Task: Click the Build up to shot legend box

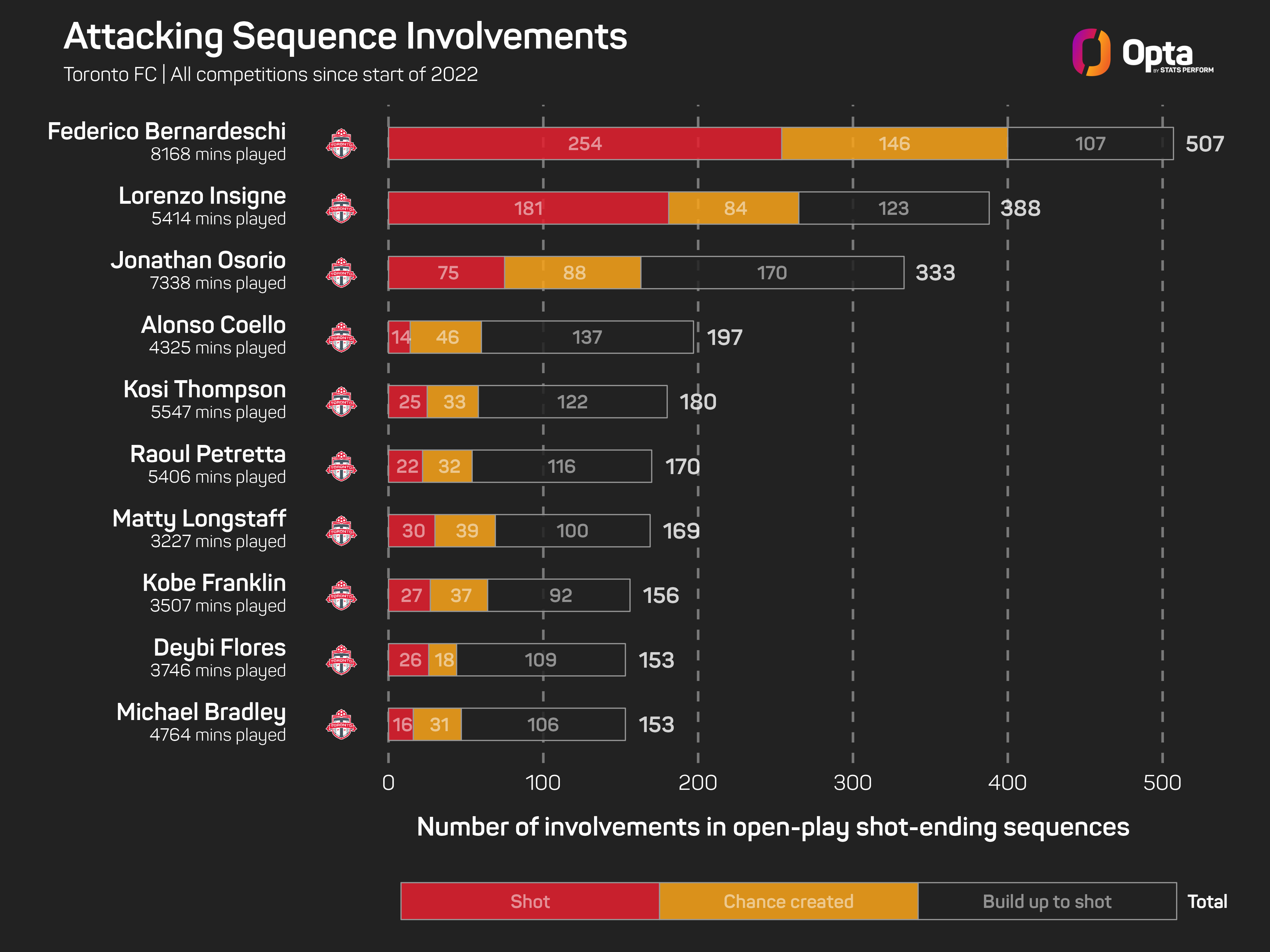Action: 1047,901
